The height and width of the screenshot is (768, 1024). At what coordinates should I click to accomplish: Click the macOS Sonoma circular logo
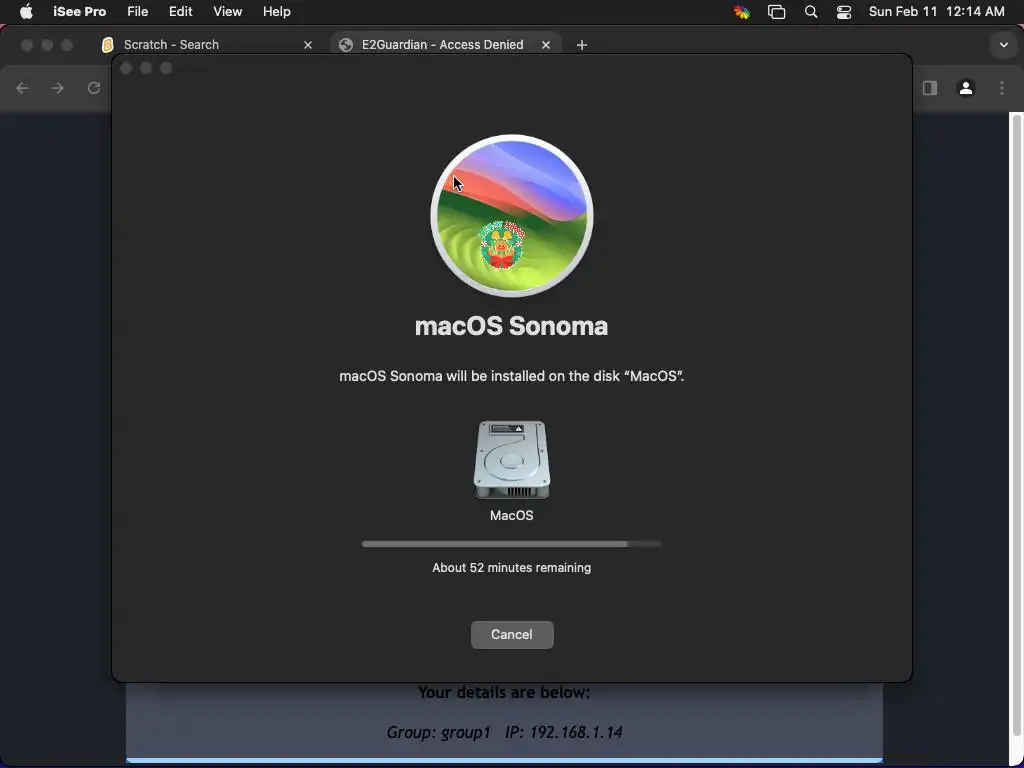point(512,216)
